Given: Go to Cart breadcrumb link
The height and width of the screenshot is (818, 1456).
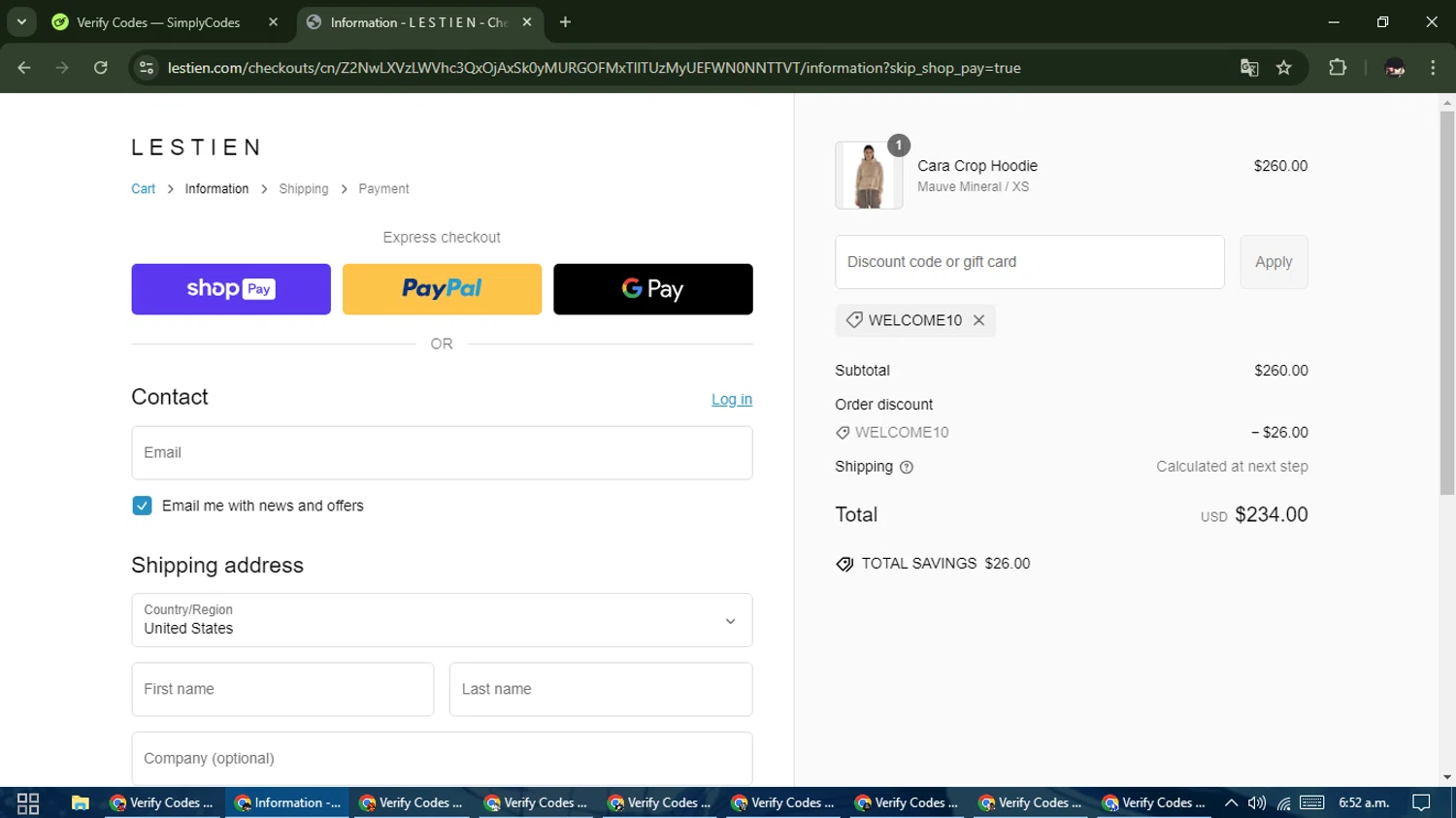Looking at the screenshot, I should (x=143, y=189).
